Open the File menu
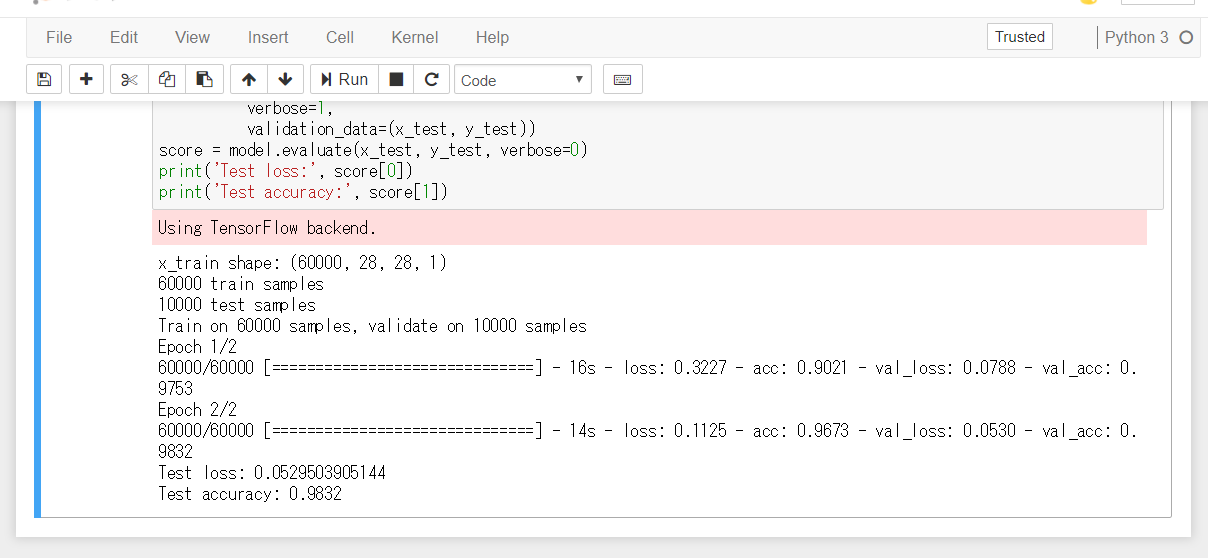Viewport: 1208px width, 558px height. 59,37
